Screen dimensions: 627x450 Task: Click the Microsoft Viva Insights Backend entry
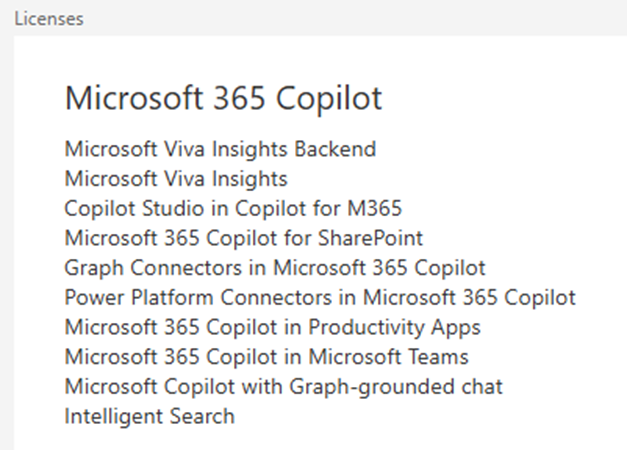coord(220,150)
